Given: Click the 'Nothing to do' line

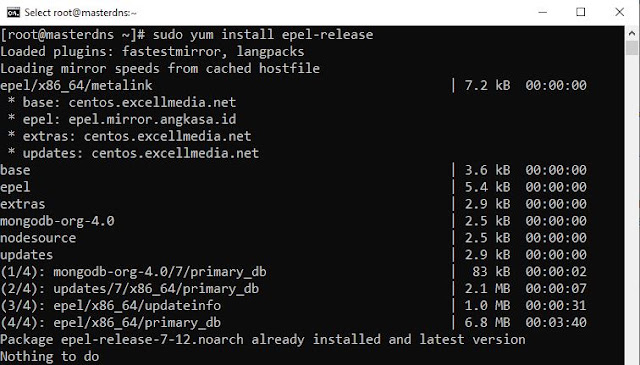Looking at the screenshot, I should tap(49, 357).
